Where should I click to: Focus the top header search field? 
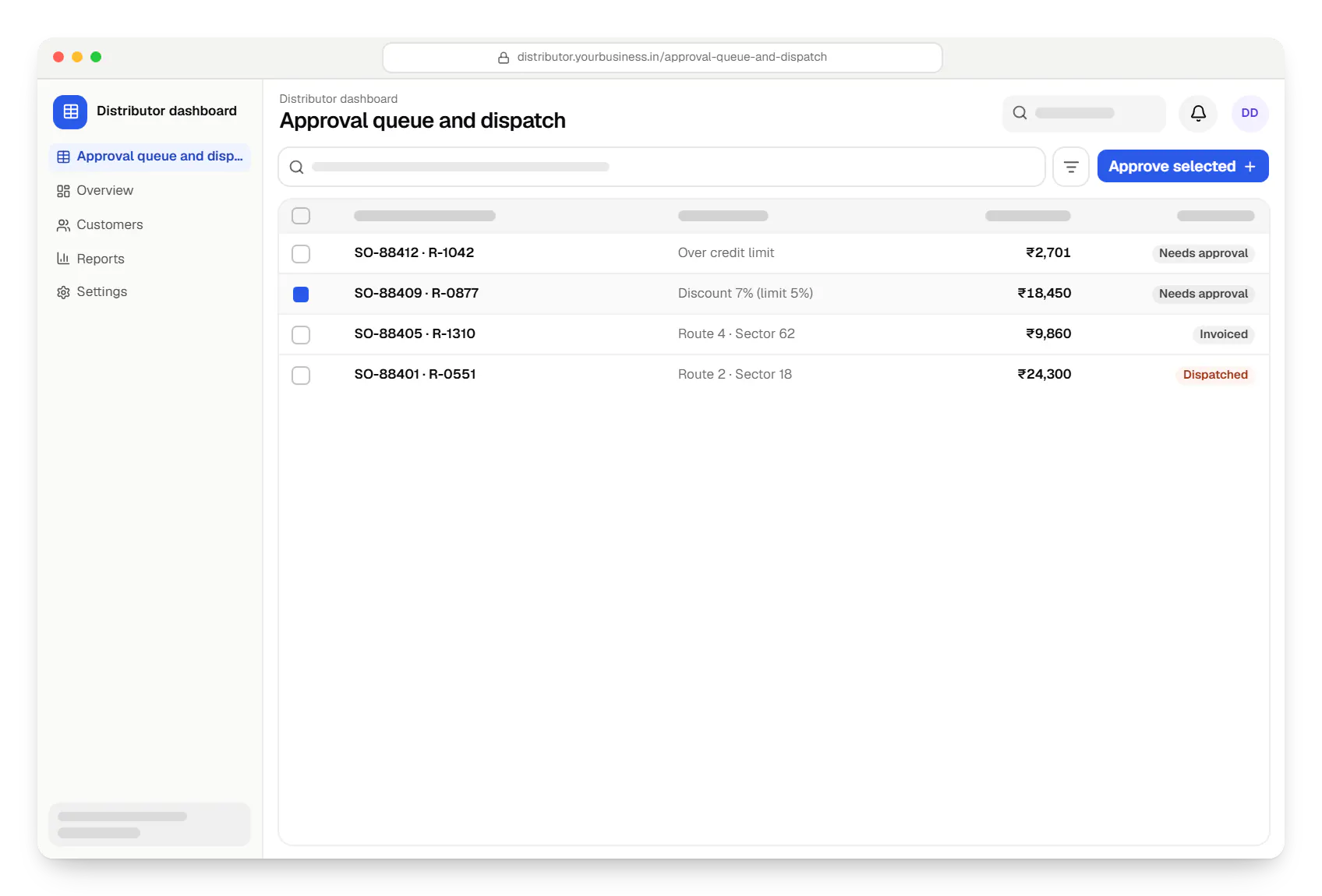1083,114
